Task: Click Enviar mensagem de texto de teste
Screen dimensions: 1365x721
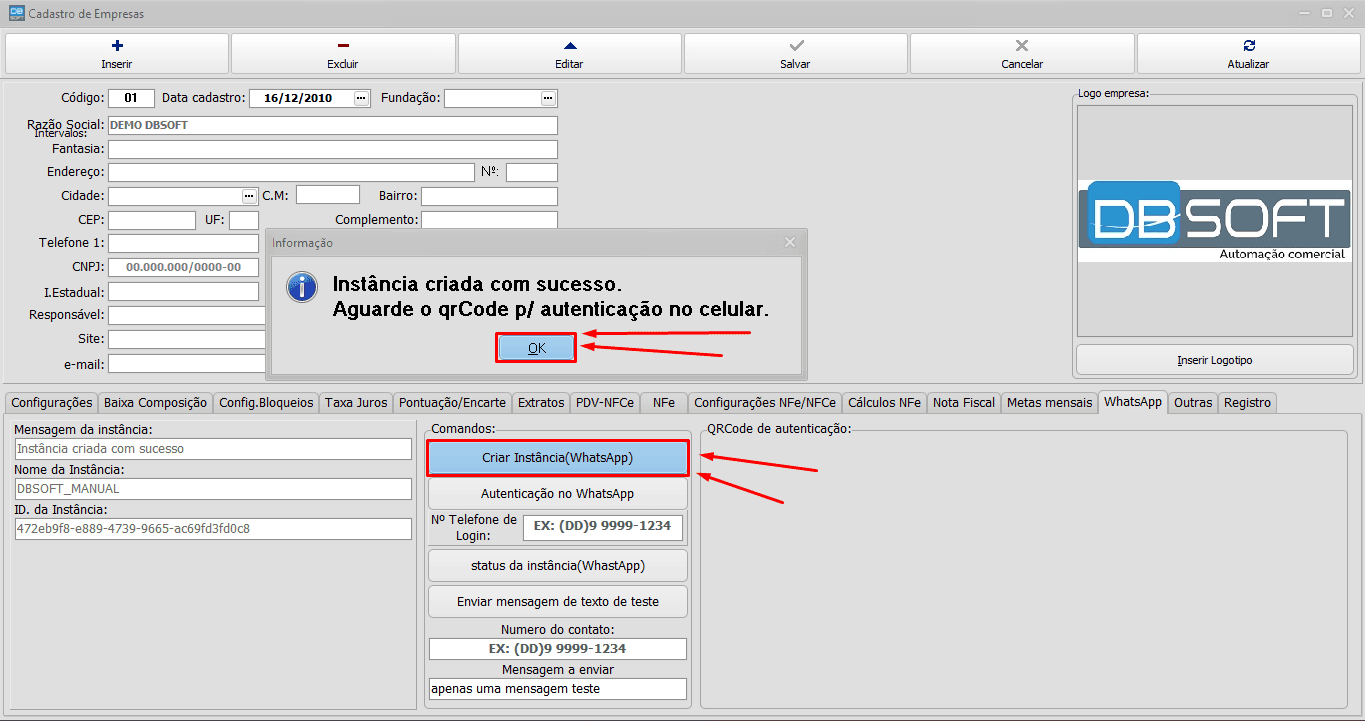Action: tap(557, 601)
